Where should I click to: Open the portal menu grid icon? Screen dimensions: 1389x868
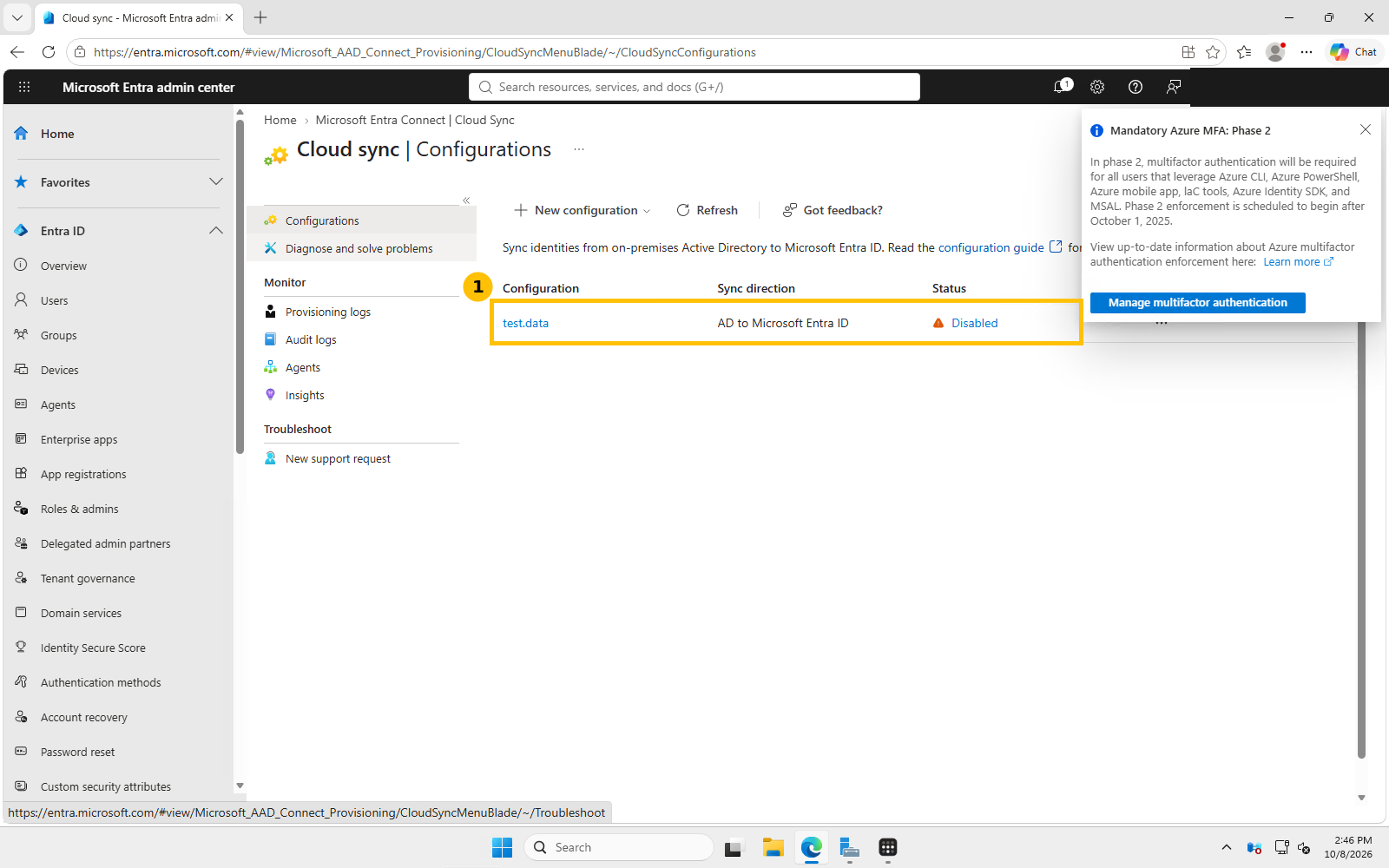tap(24, 87)
